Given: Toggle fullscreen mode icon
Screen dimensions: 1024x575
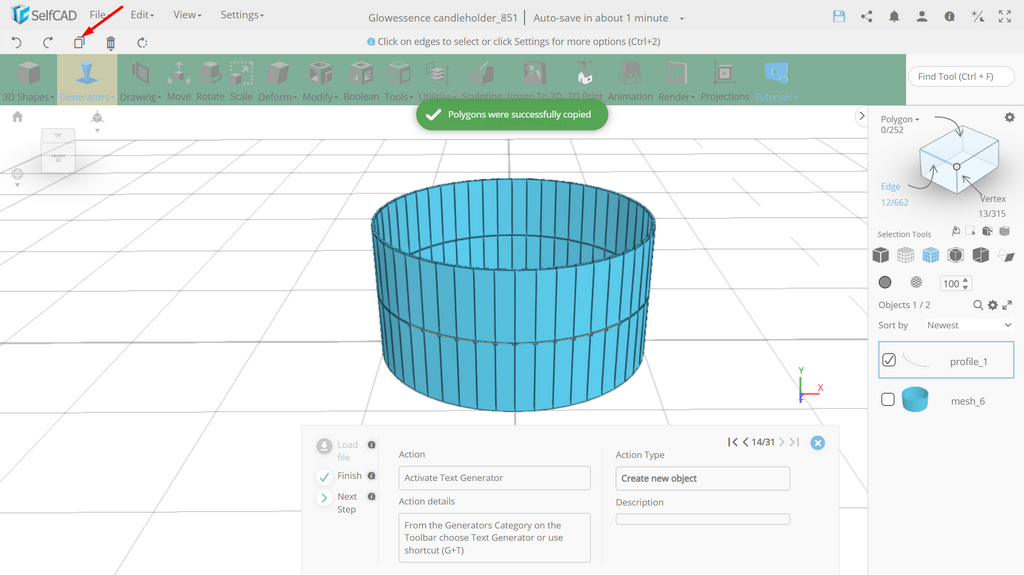Looking at the screenshot, I should click(1005, 17).
